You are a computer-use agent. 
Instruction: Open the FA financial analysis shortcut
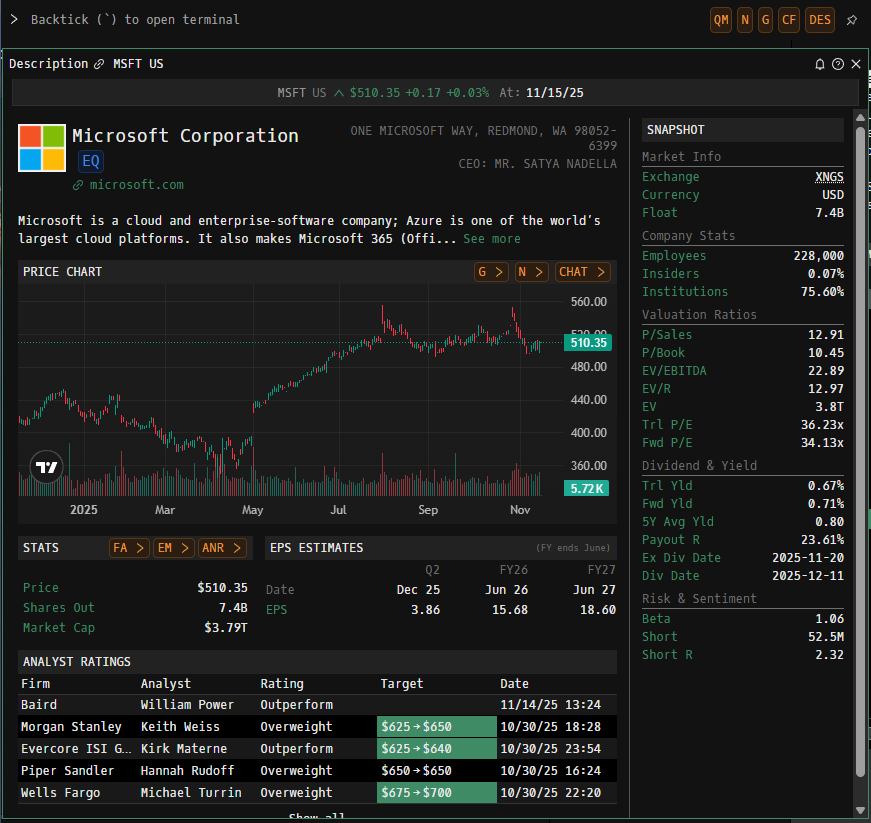pyautogui.click(x=129, y=548)
